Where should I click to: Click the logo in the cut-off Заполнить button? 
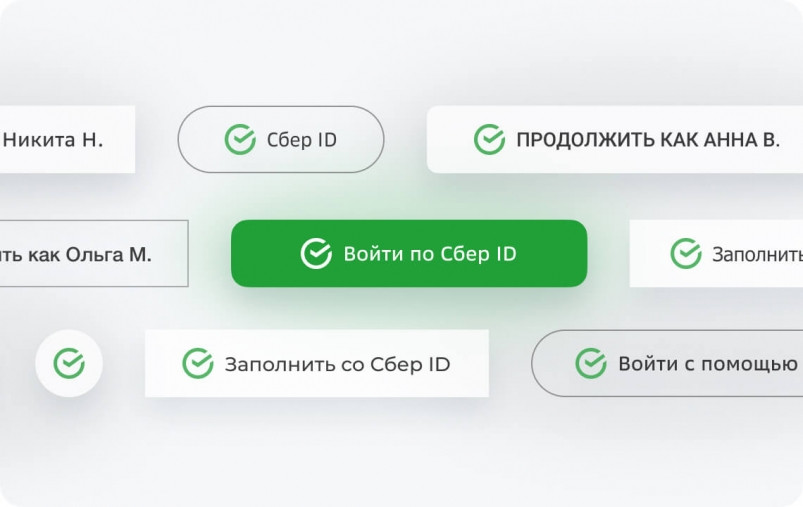686,254
